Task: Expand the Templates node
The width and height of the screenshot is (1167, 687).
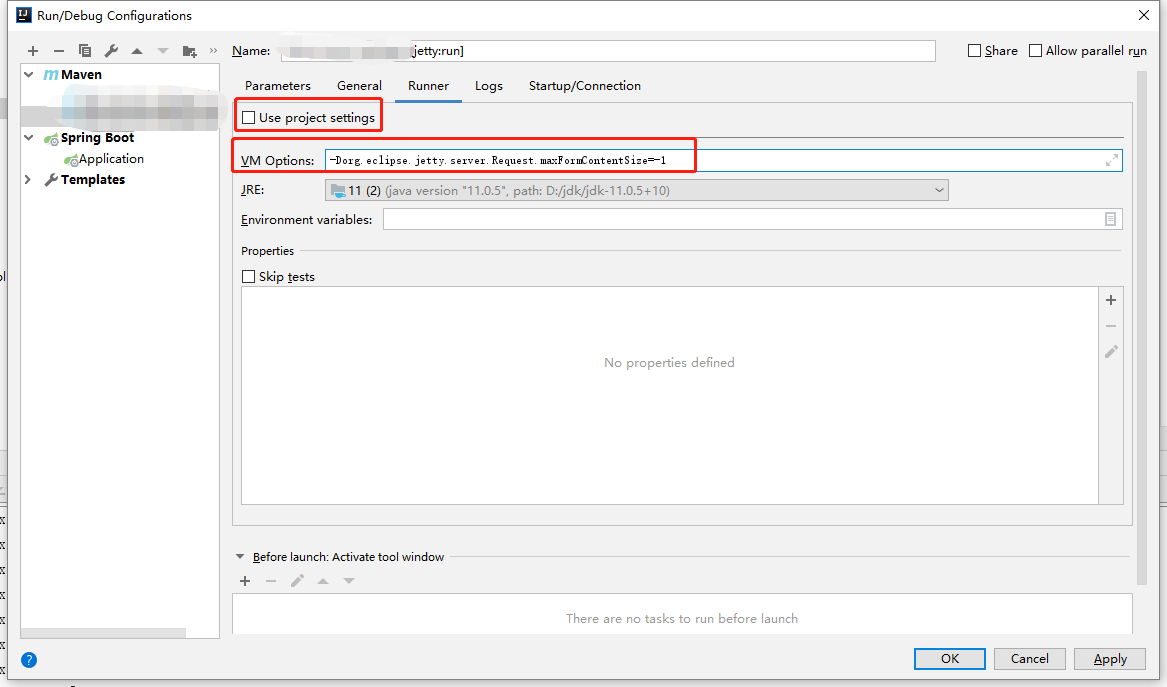Action: coord(27,179)
